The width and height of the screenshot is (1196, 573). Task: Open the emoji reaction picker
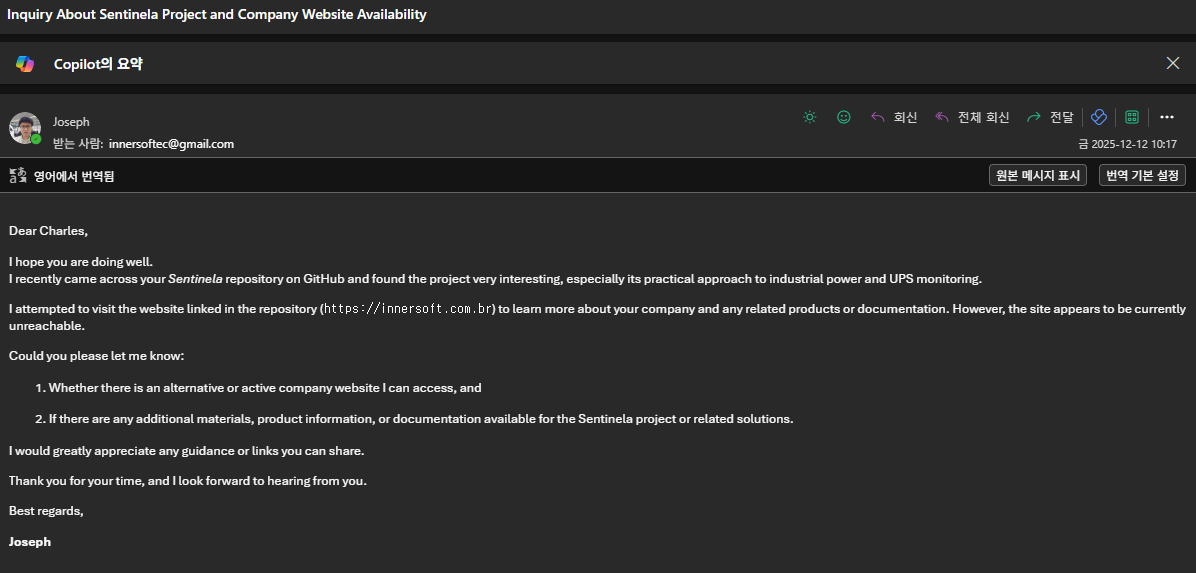[844, 117]
